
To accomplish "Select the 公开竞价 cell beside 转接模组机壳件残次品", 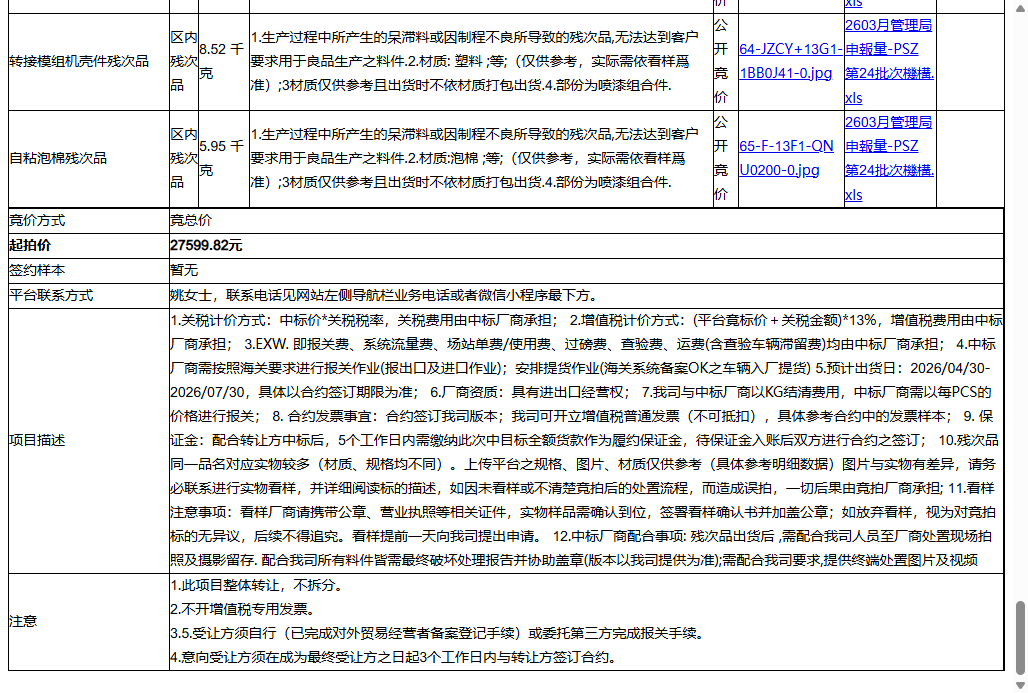I will tap(722, 59).
